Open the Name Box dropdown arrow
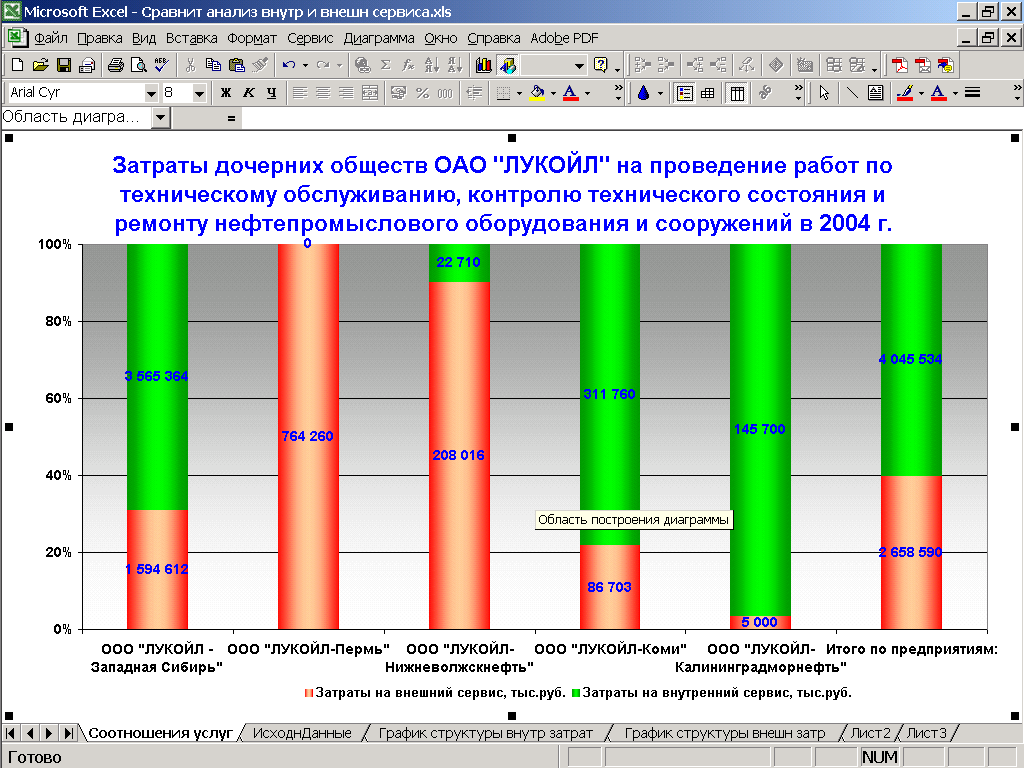1024x768 pixels. click(161, 118)
